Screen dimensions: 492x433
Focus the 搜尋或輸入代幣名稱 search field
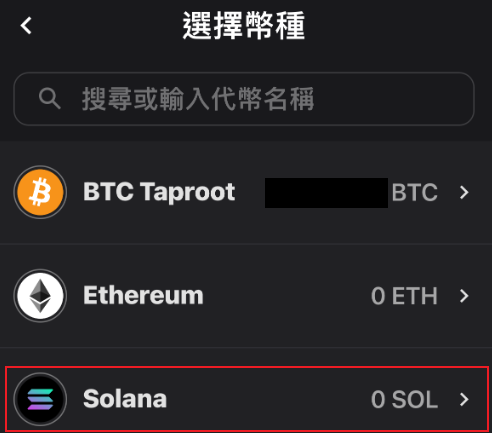[x=244, y=99]
